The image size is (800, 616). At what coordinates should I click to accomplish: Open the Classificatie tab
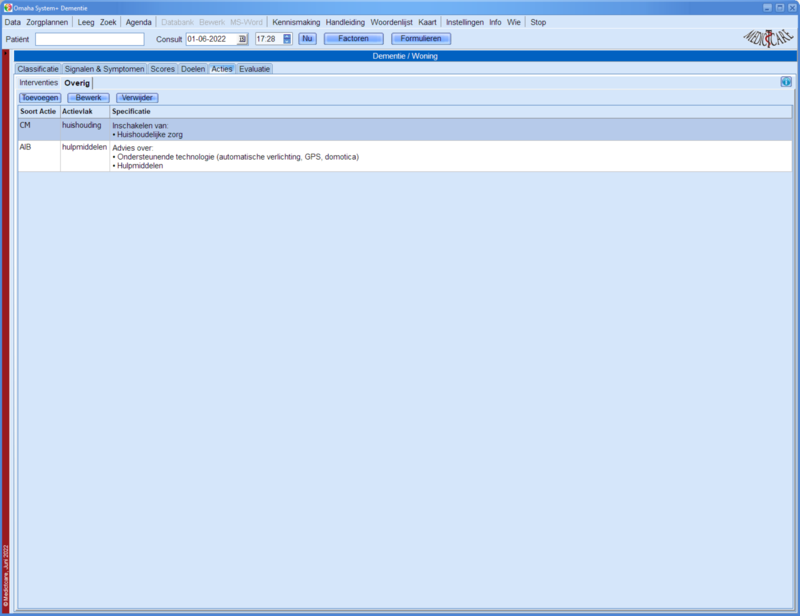pyautogui.click(x=38, y=69)
